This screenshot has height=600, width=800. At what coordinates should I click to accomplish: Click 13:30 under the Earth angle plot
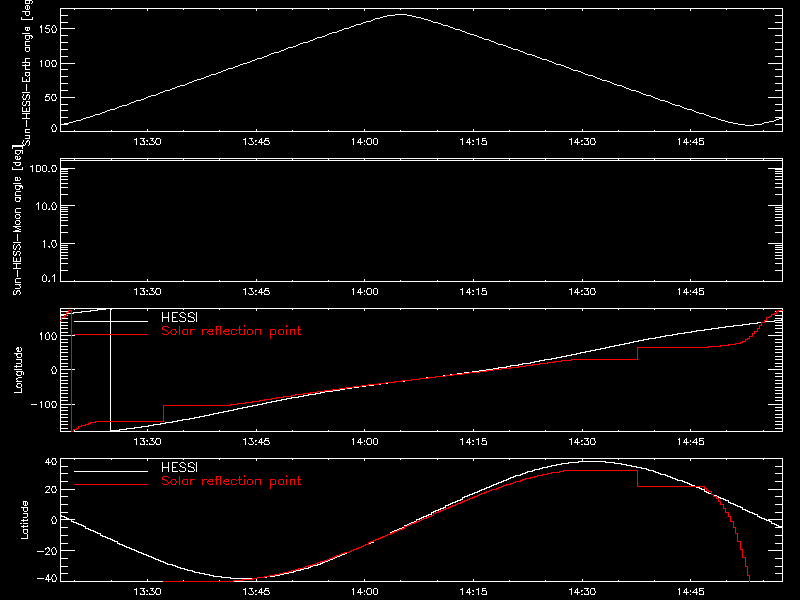pos(147,141)
